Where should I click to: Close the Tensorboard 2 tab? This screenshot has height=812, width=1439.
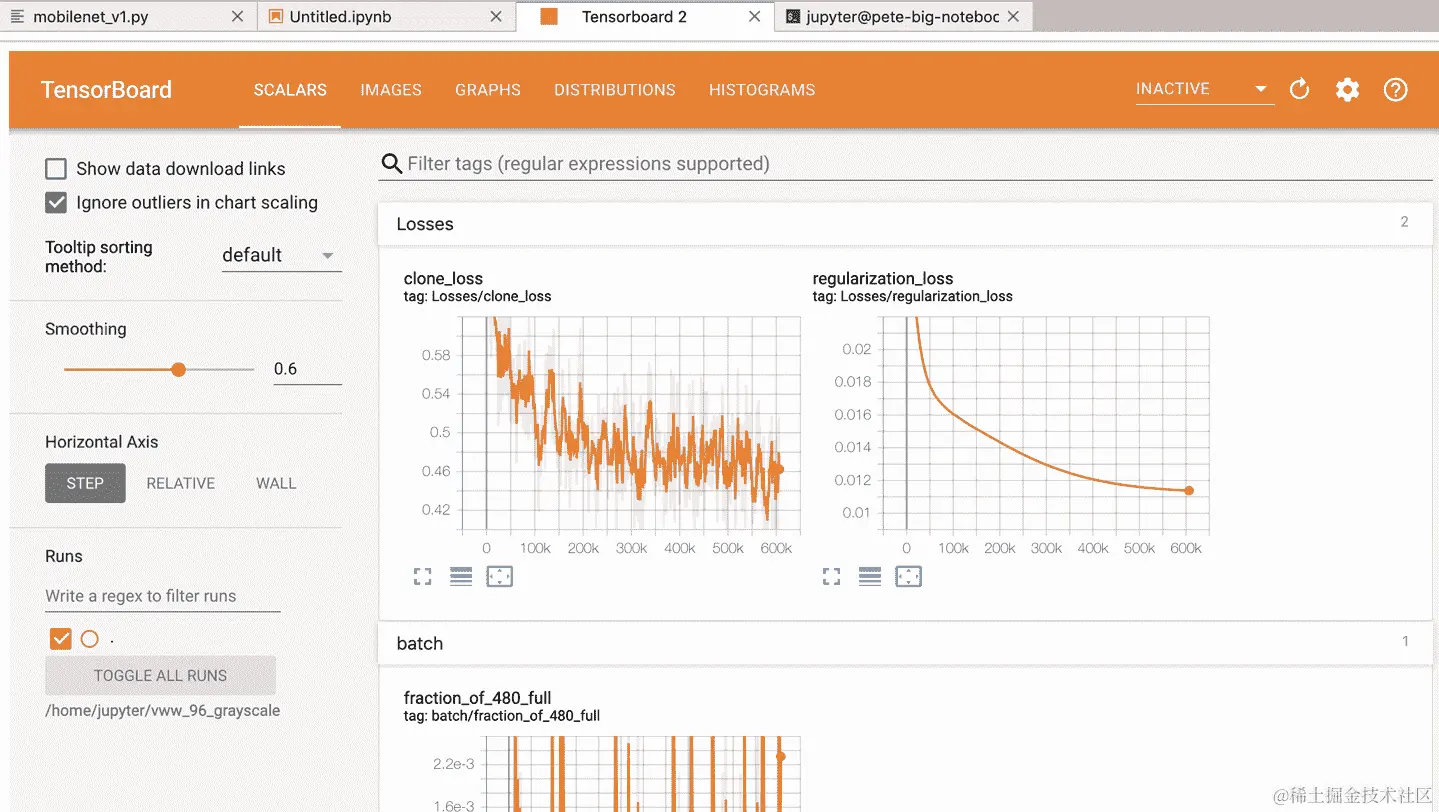tap(755, 17)
